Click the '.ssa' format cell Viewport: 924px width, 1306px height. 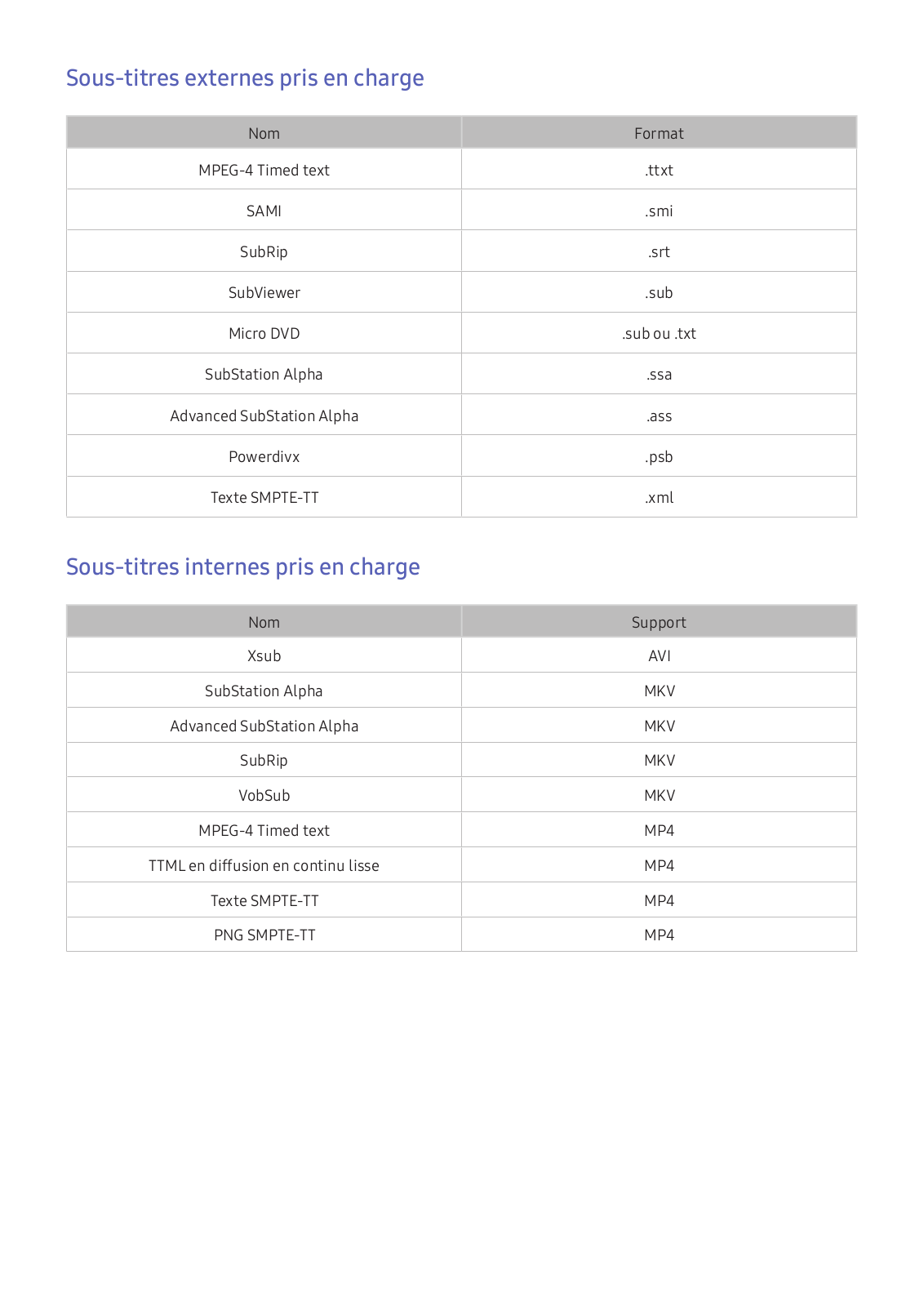659,374
